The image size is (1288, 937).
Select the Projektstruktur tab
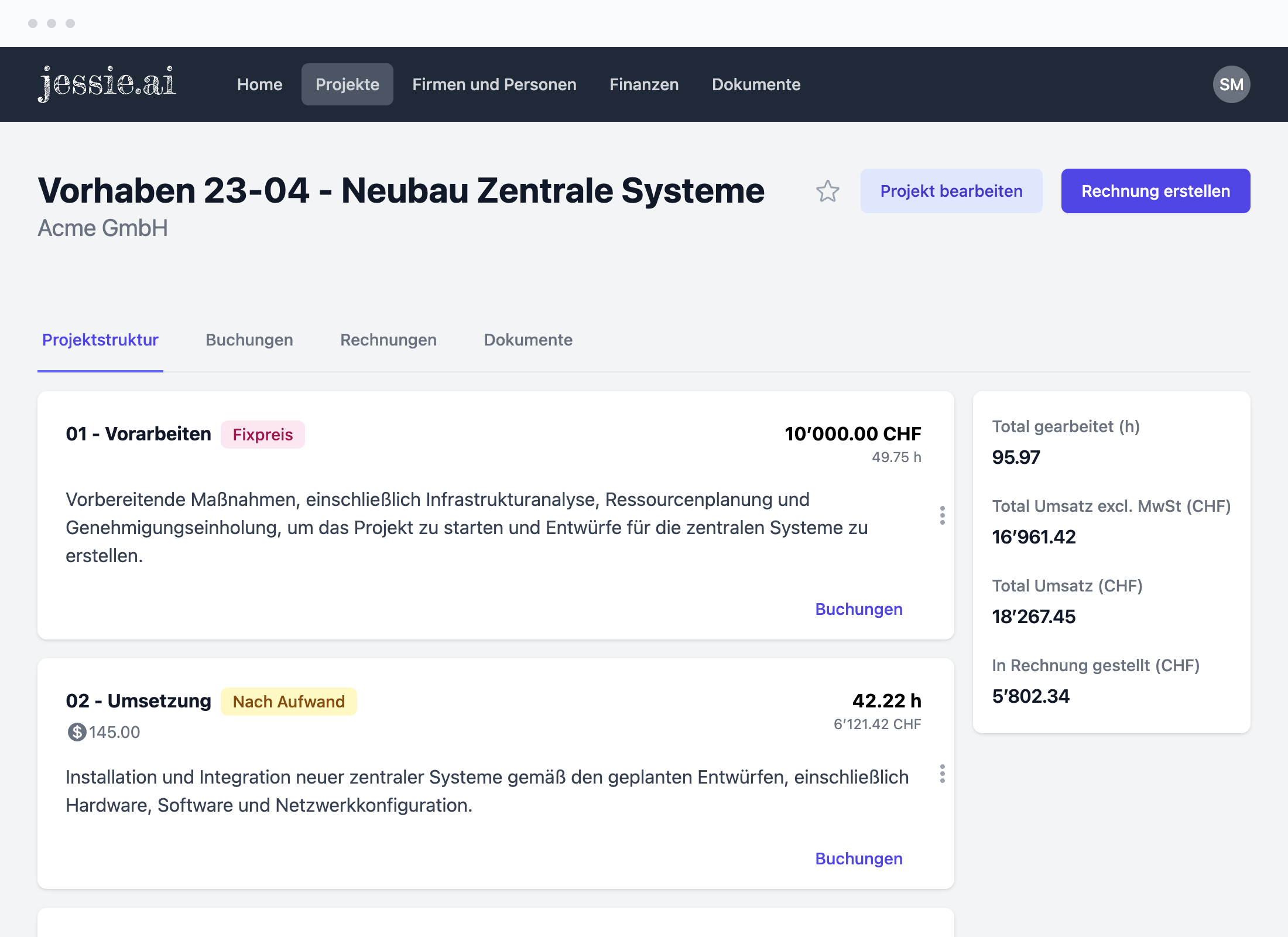click(100, 340)
